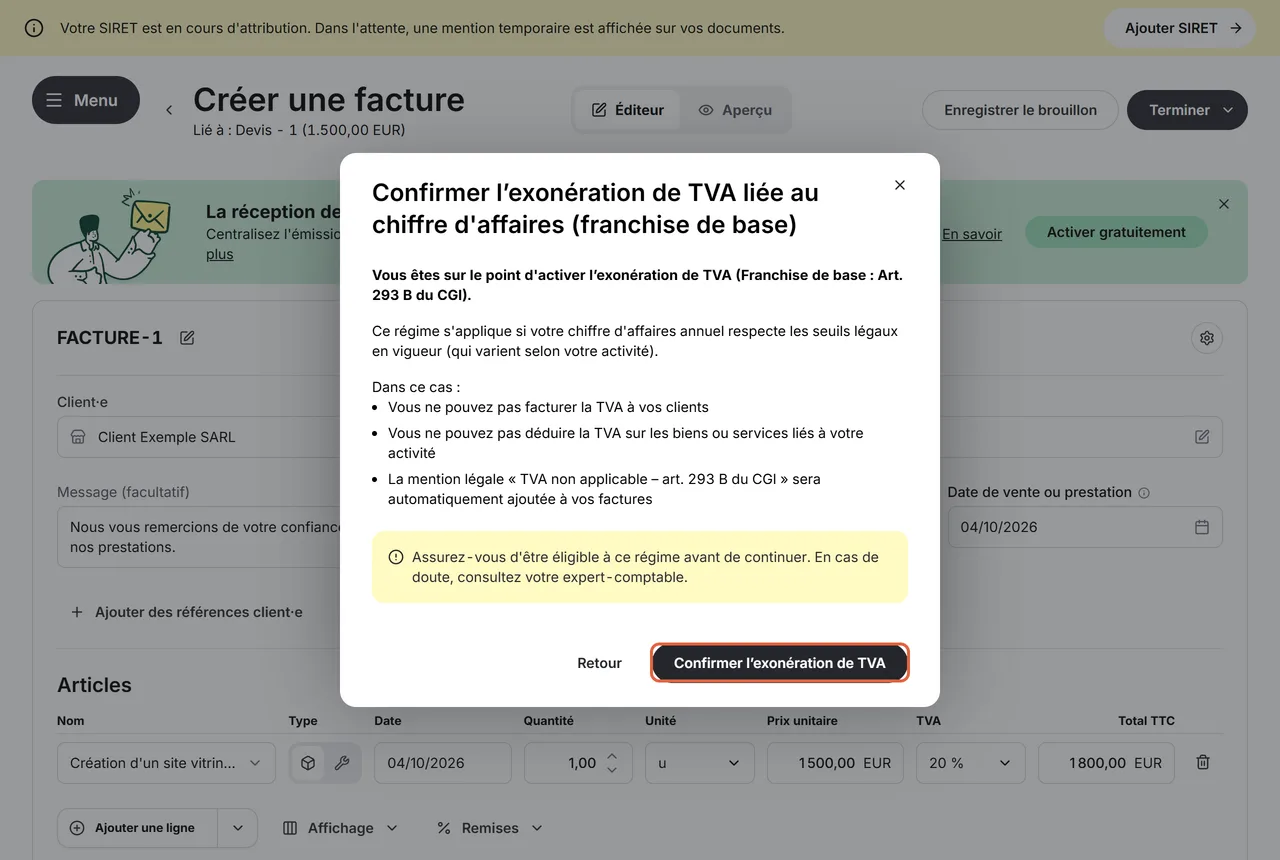Click the eye icon on Aperçu tab
This screenshot has width=1280, height=860.
706,110
